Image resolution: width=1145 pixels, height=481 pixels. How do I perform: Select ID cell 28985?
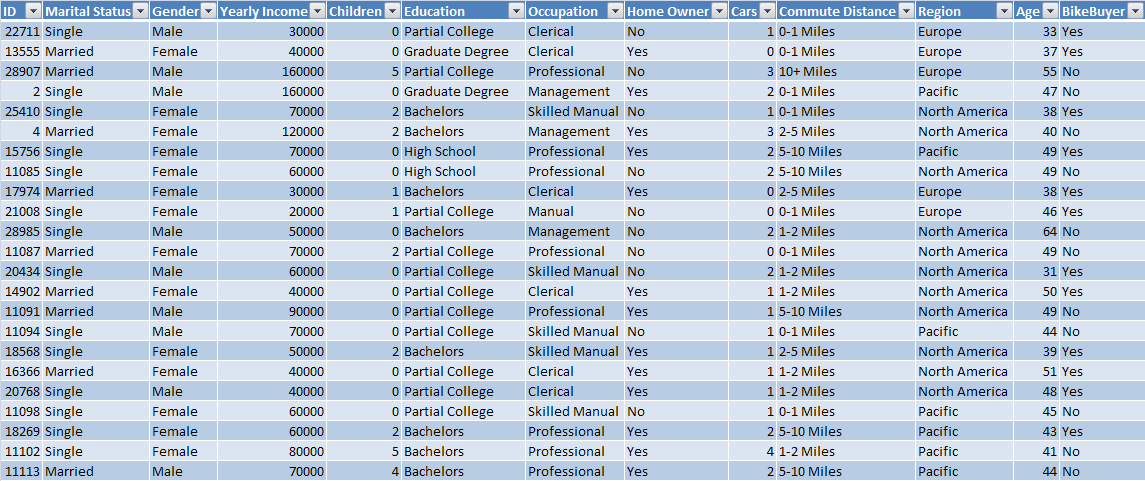coord(21,231)
